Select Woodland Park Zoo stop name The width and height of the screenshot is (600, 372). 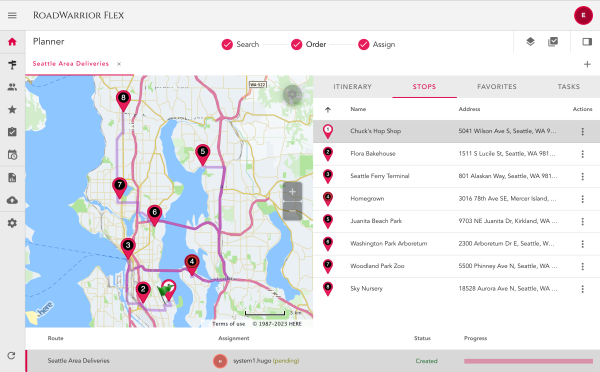(x=377, y=266)
